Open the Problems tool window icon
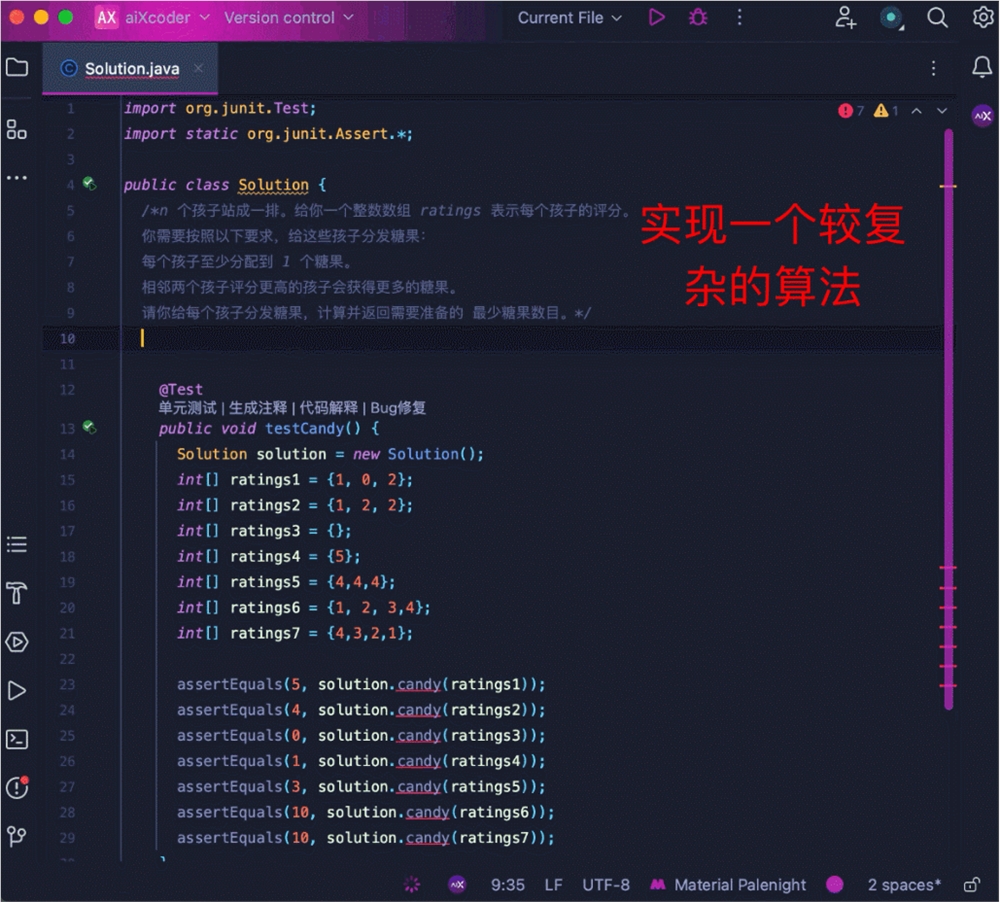The width and height of the screenshot is (1000, 902). 17,788
